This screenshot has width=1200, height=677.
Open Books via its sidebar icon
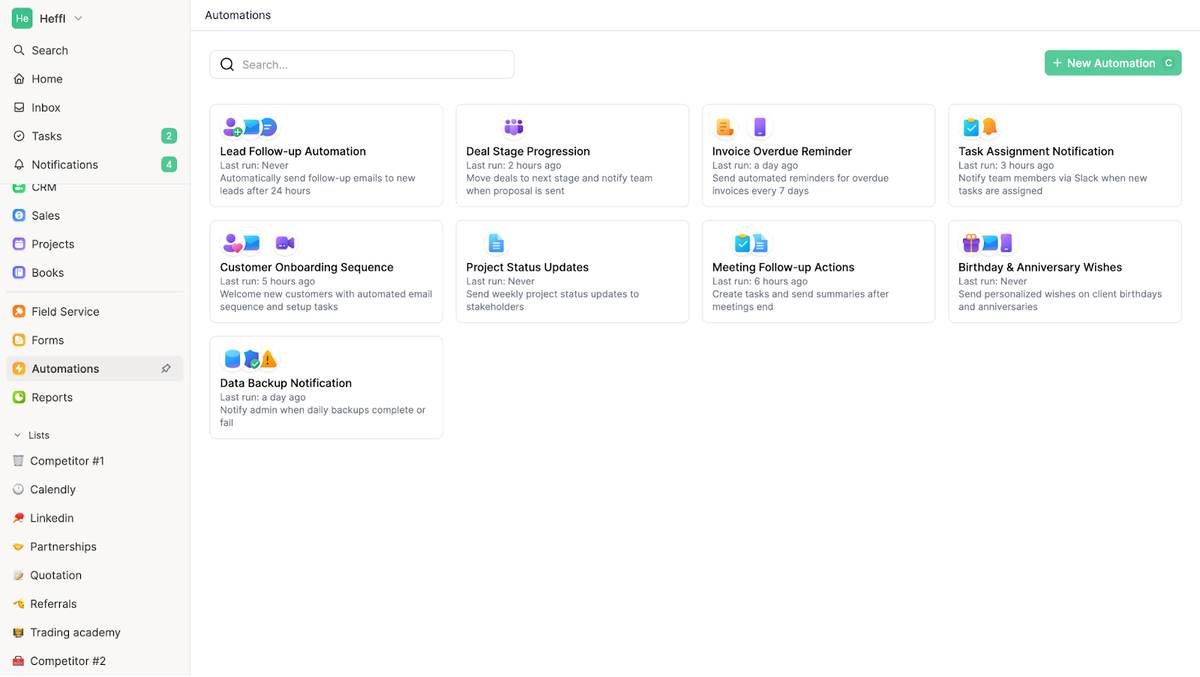point(19,272)
